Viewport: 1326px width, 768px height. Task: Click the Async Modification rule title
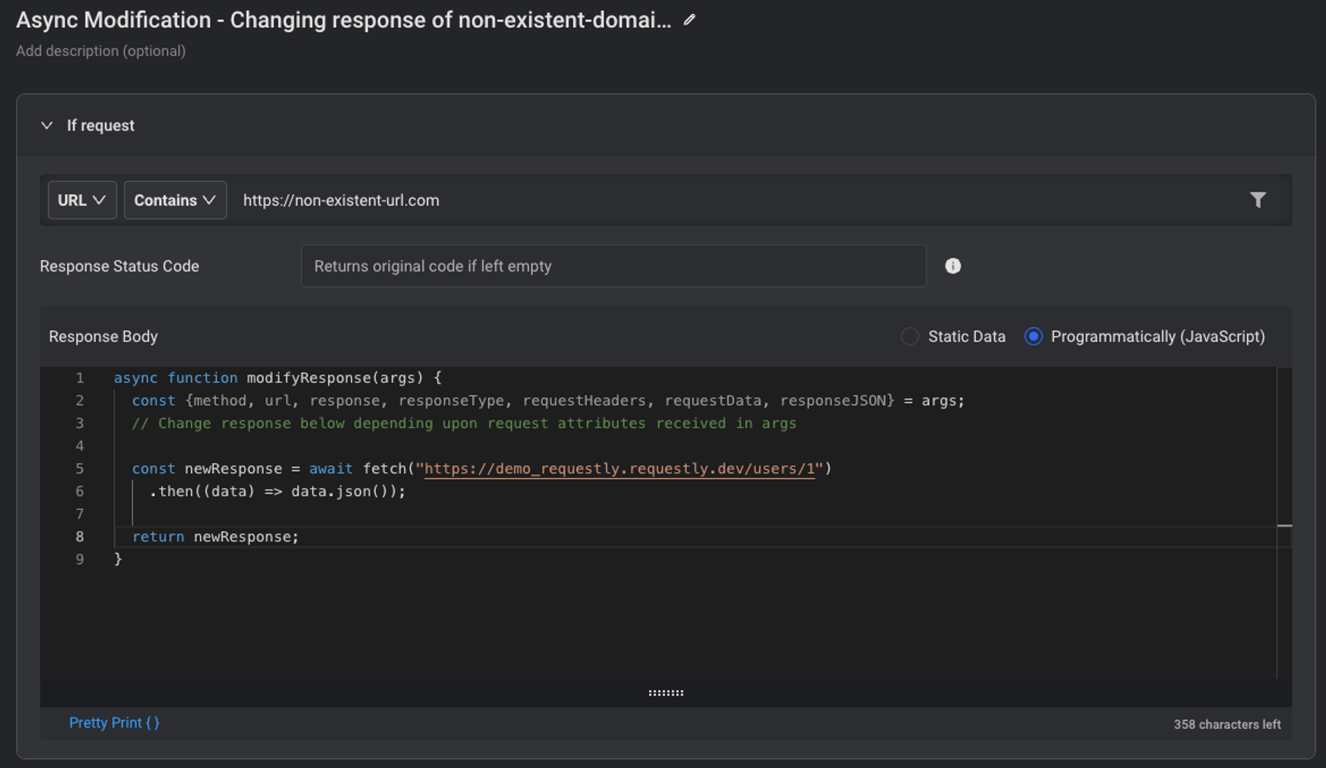pos(340,19)
